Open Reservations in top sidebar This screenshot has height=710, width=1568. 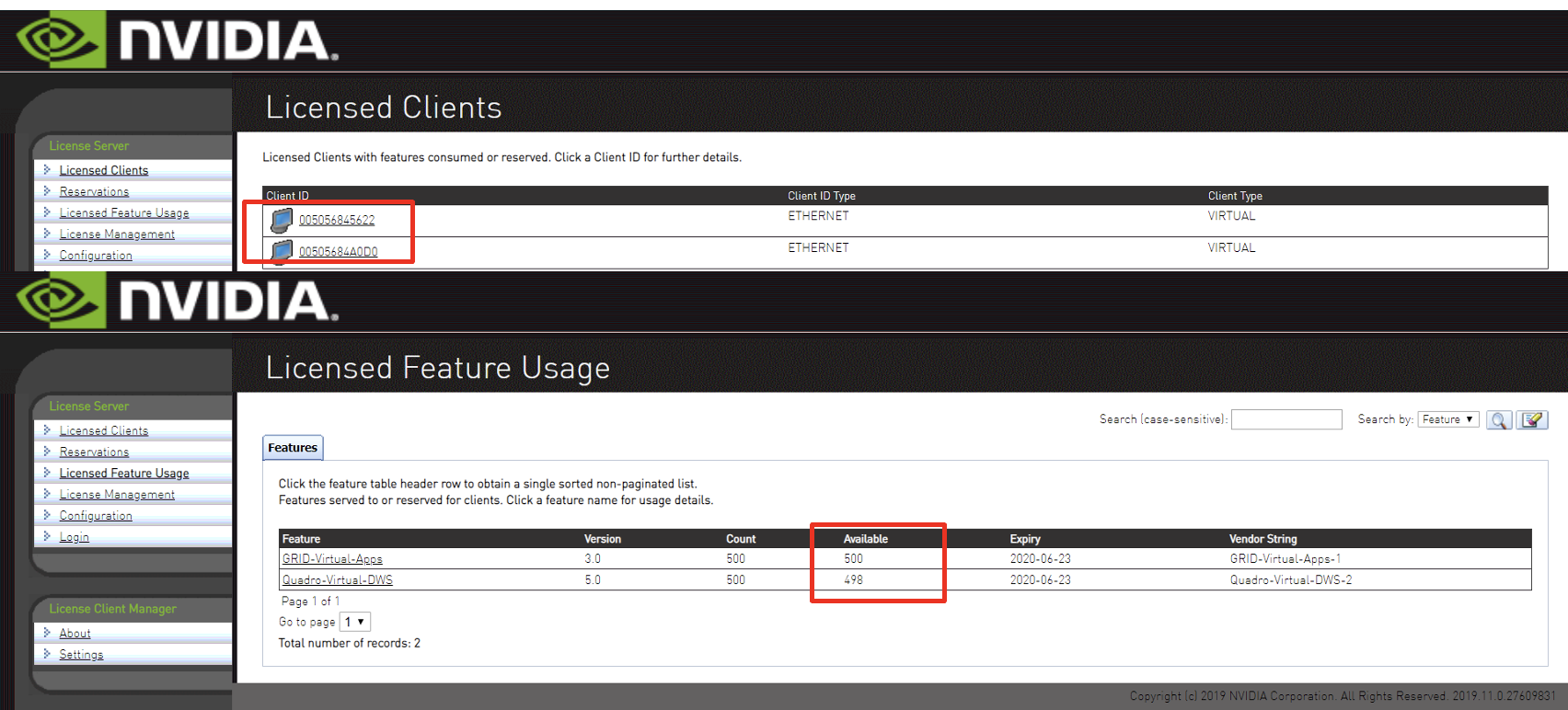[94, 191]
